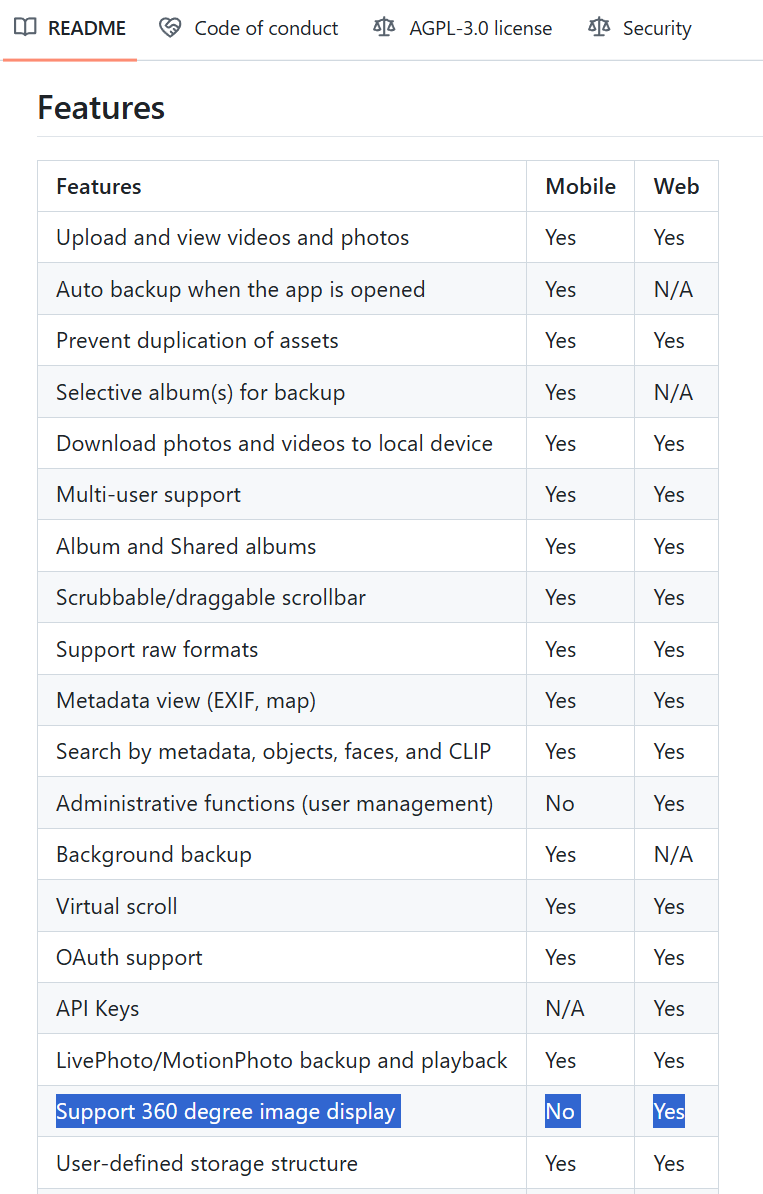The width and height of the screenshot is (763, 1194).
Task: Switch to the README tab
Action: coord(86,28)
